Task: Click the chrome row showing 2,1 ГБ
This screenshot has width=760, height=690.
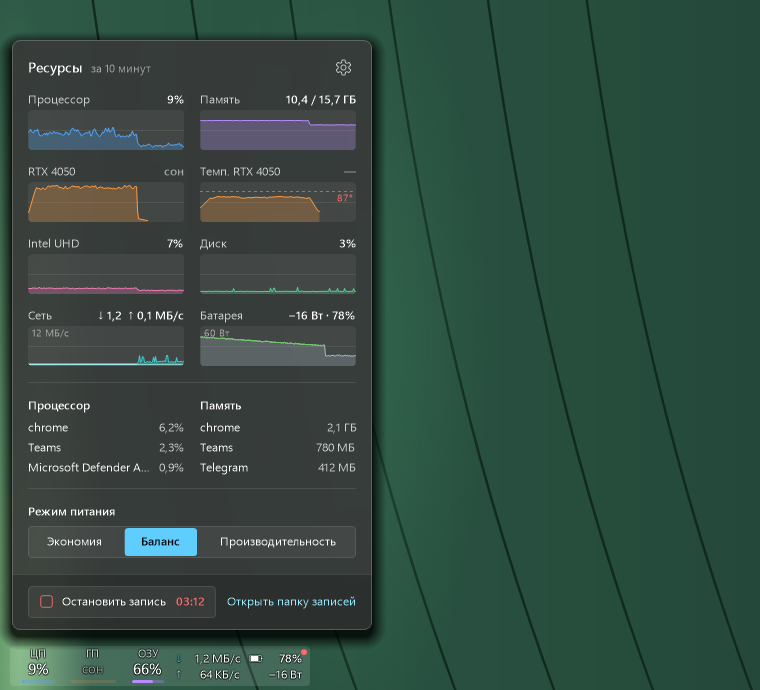Action: click(x=278, y=428)
